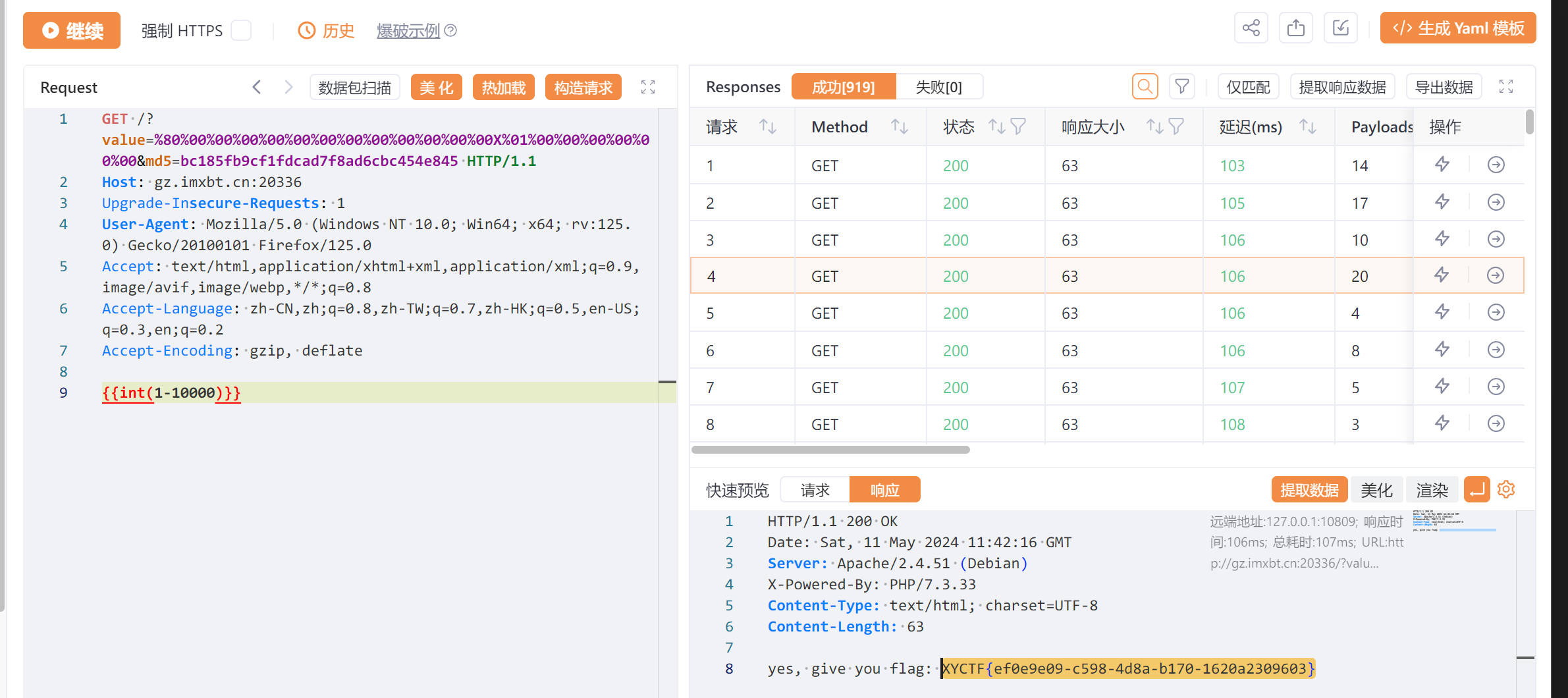Sort by 响应大小 column

coord(1154,126)
